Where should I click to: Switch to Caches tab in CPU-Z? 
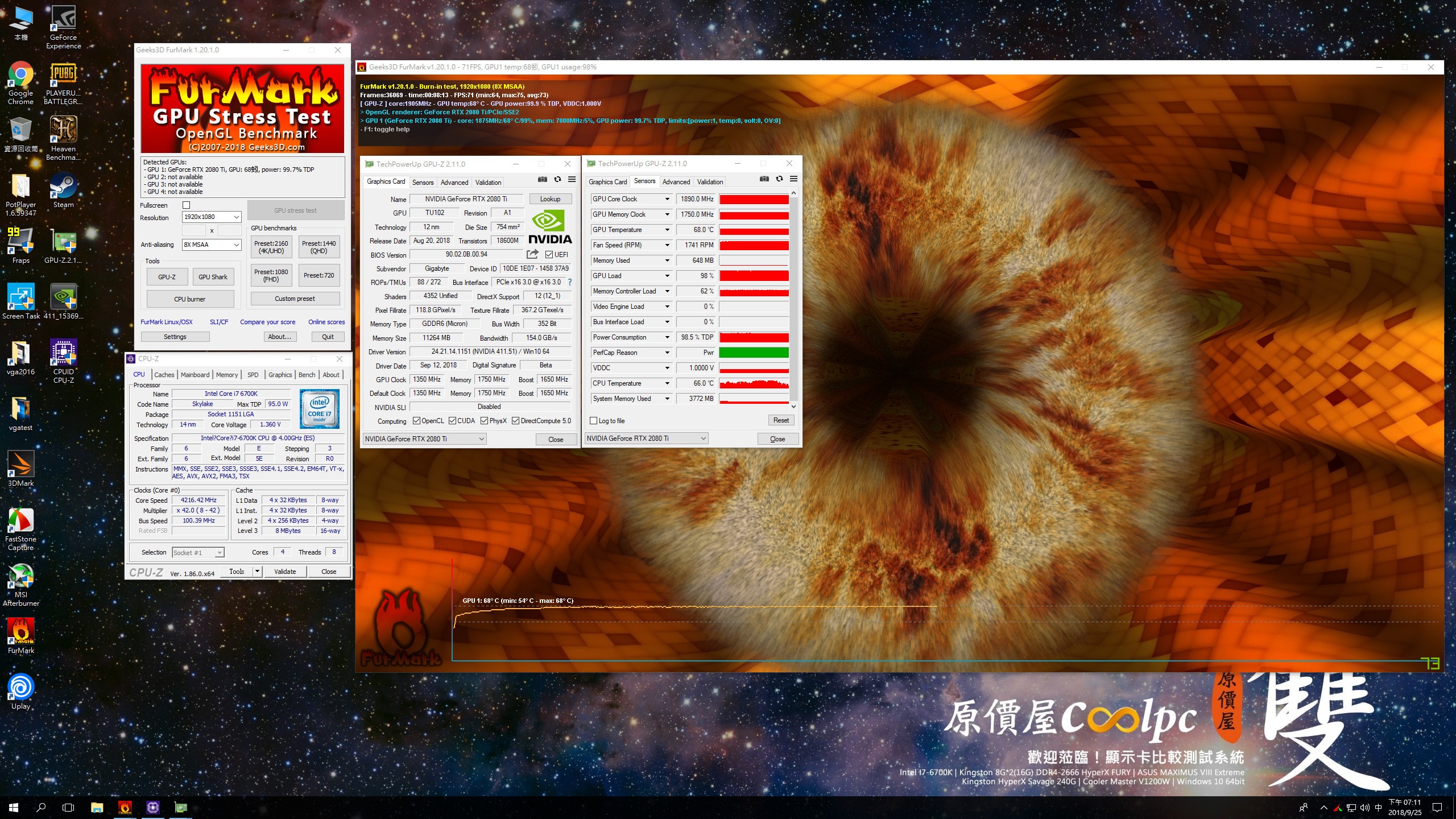tap(164, 375)
